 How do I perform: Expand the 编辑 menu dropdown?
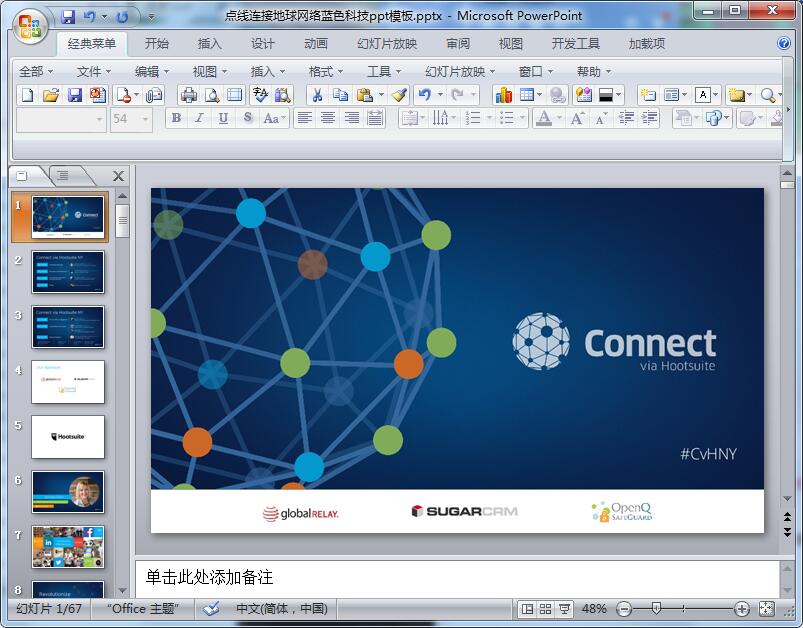[x=152, y=72]
